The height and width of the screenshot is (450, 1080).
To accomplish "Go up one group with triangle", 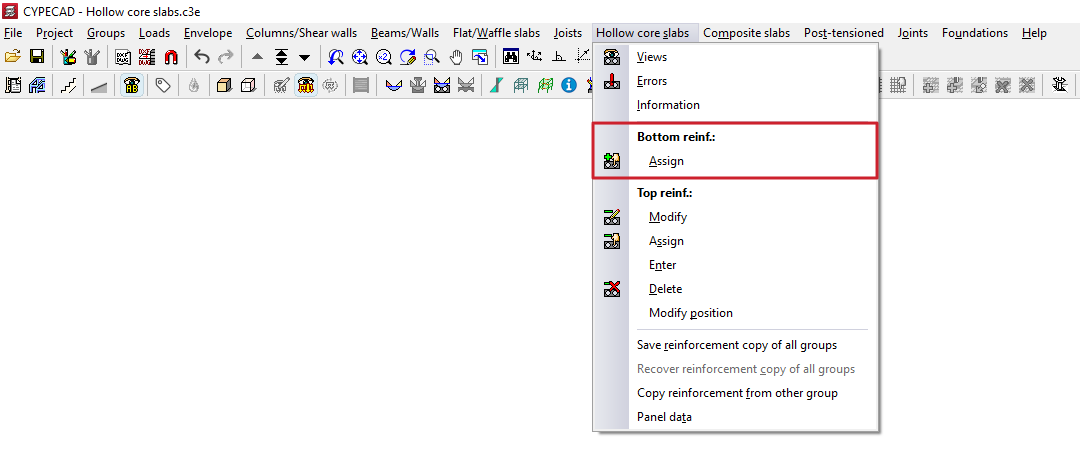I will (257, 57).
